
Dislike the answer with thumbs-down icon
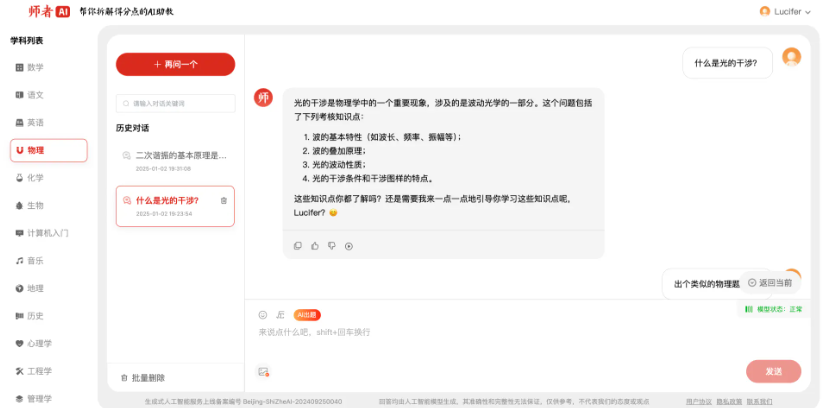tap(332, 246)
